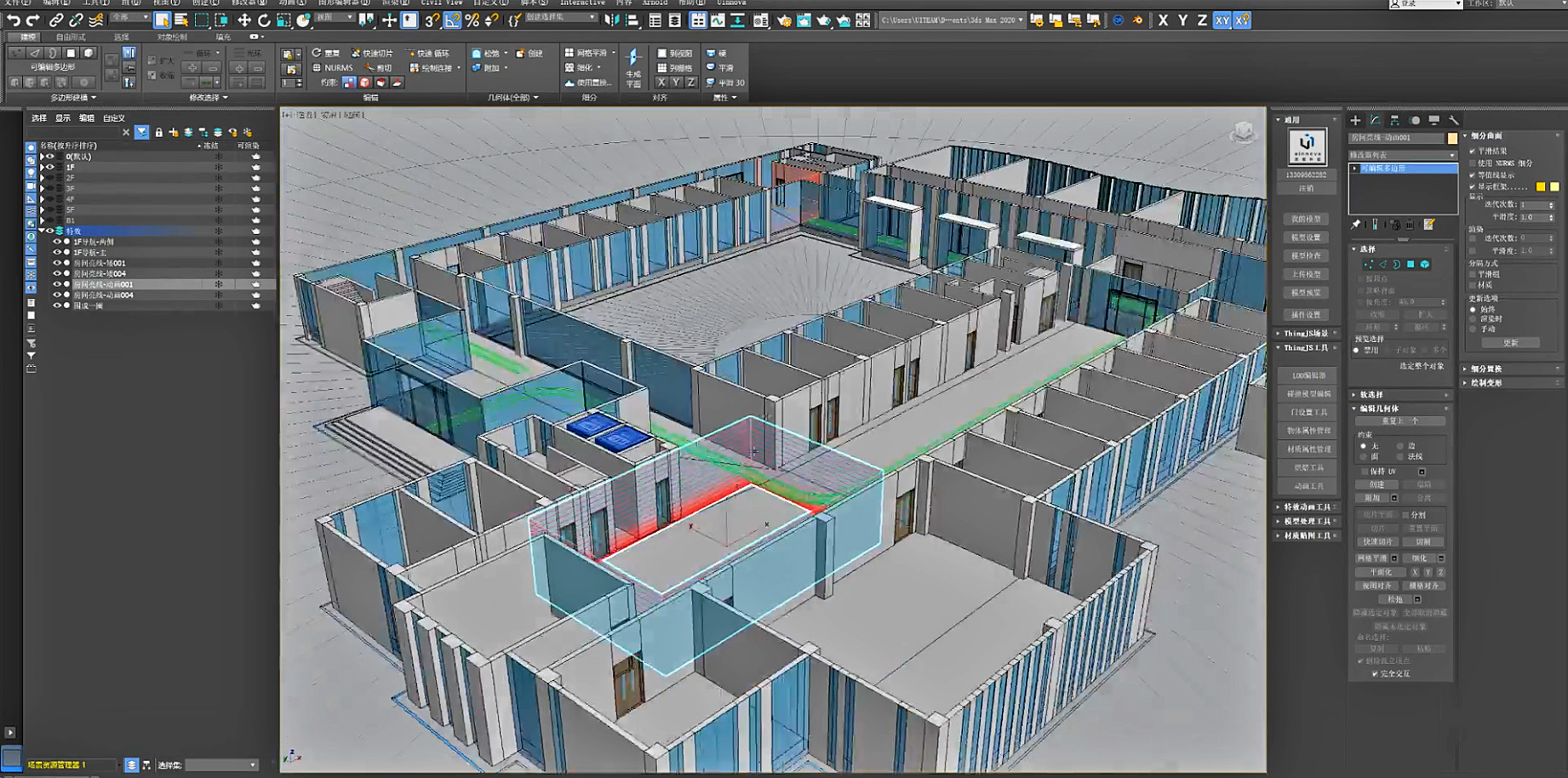Select the Vertex sub-object icon in Selection rollout
The width and height of the screenshot is (1568, 778).
pyautogui.click(x=1368, y=266)
